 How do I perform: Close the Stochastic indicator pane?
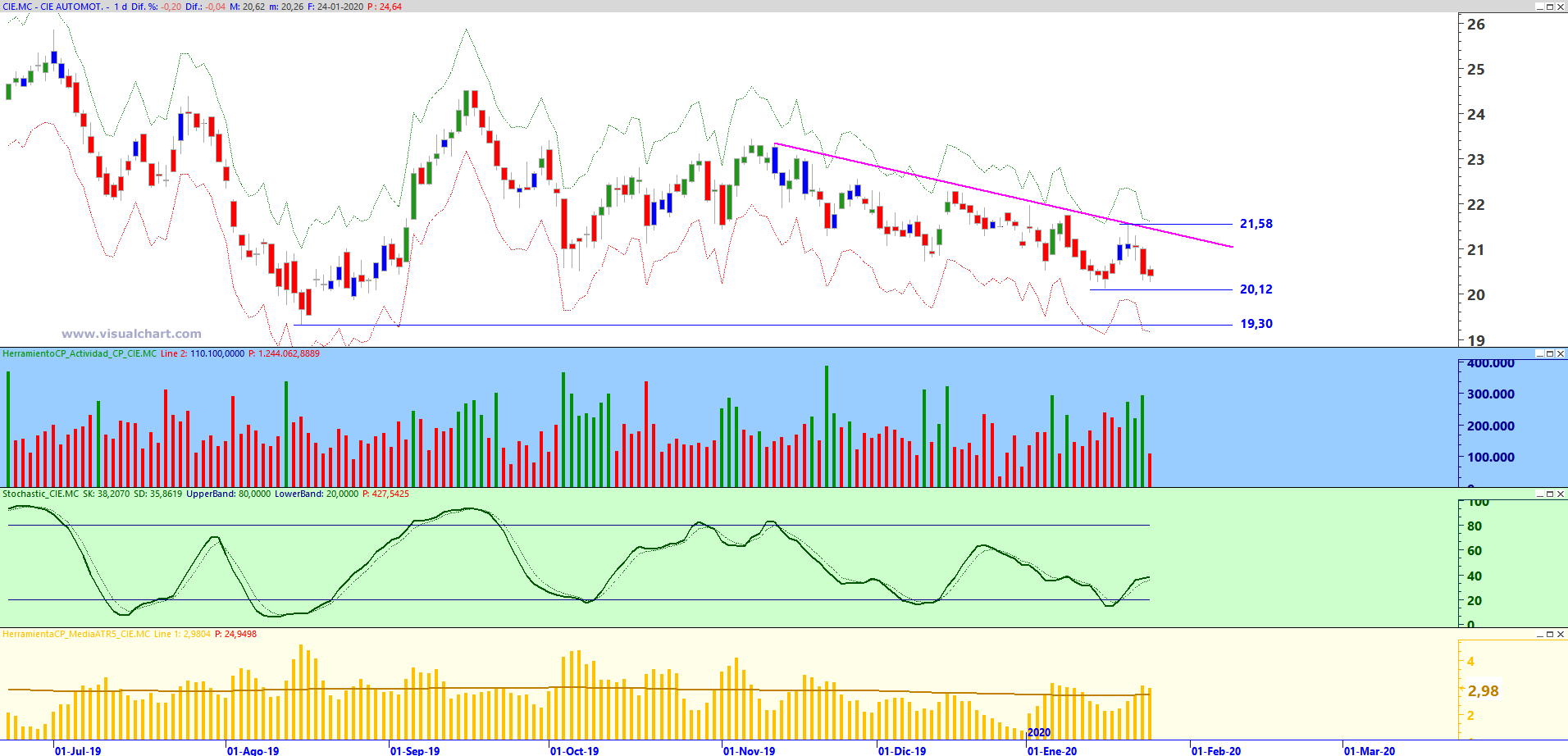(1561, 494)
